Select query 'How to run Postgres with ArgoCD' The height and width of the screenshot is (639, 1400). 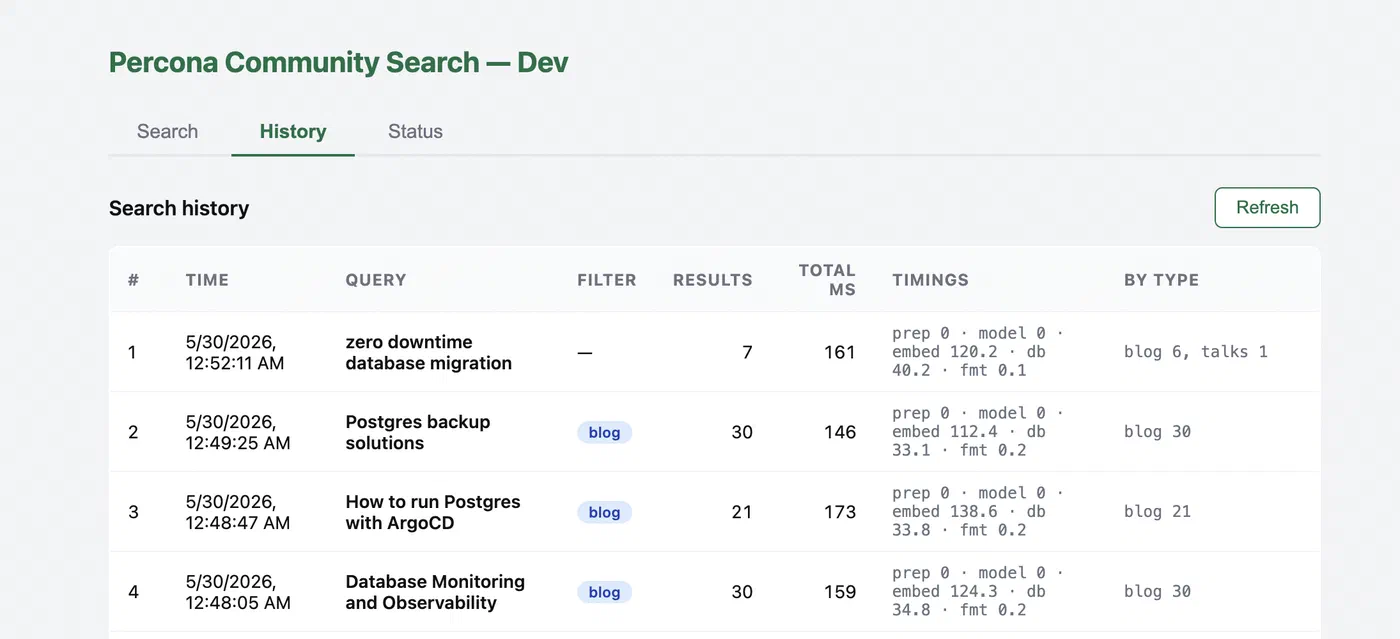coord(433,512)
